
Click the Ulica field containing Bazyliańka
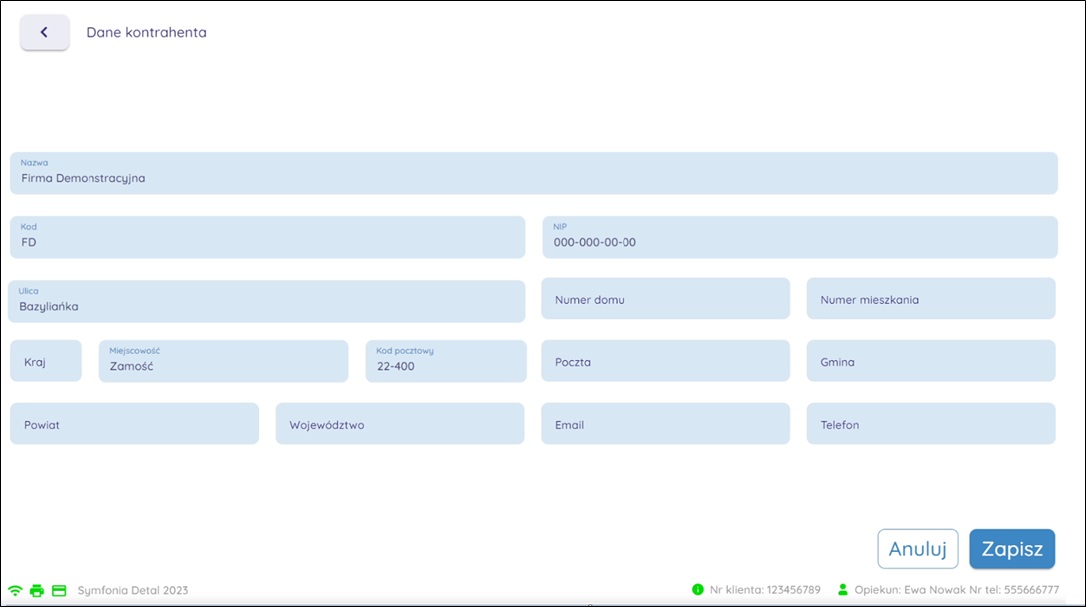pyautogui.click(x=266, y=301)
